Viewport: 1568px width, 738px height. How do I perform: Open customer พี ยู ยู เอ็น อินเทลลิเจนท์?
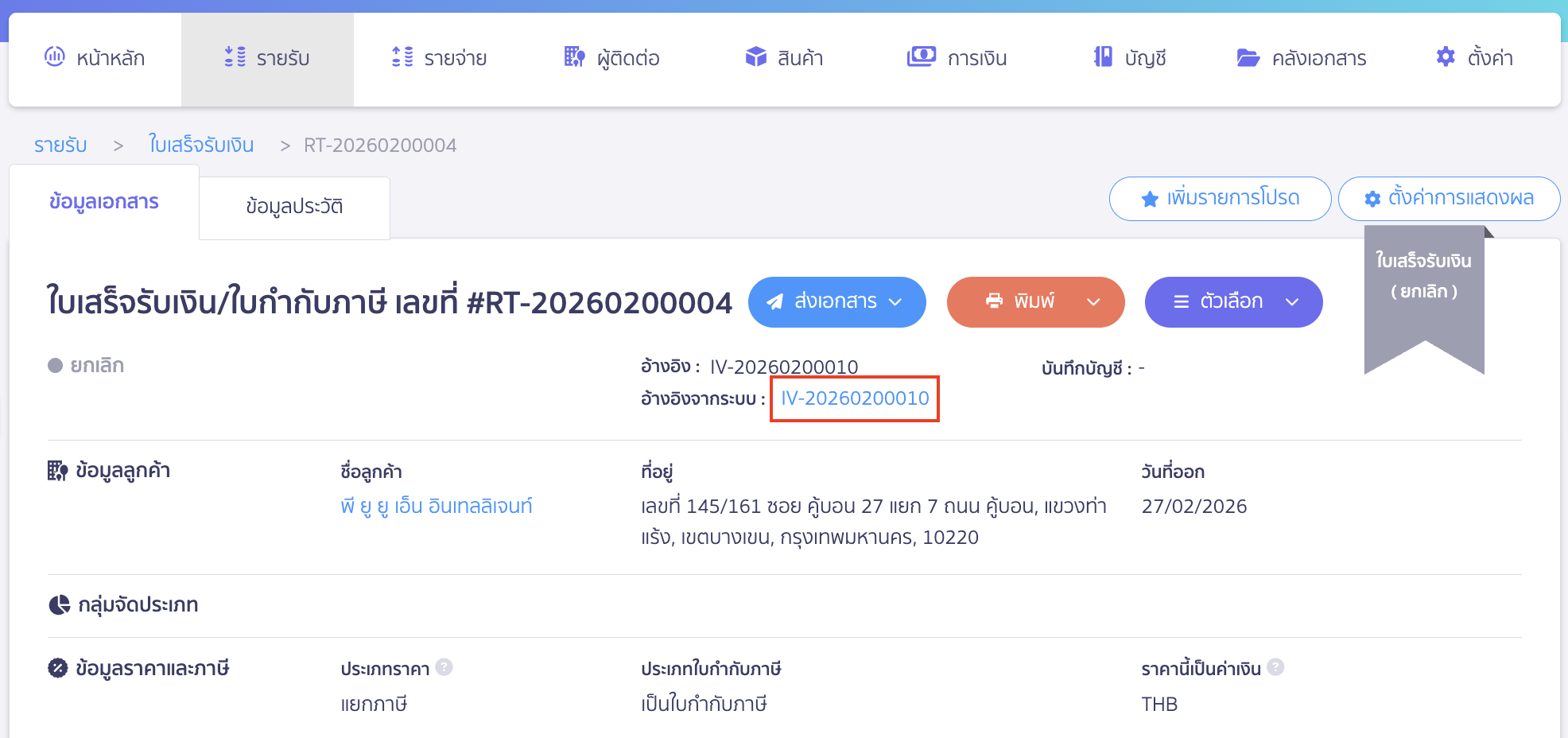coord(436,506)
